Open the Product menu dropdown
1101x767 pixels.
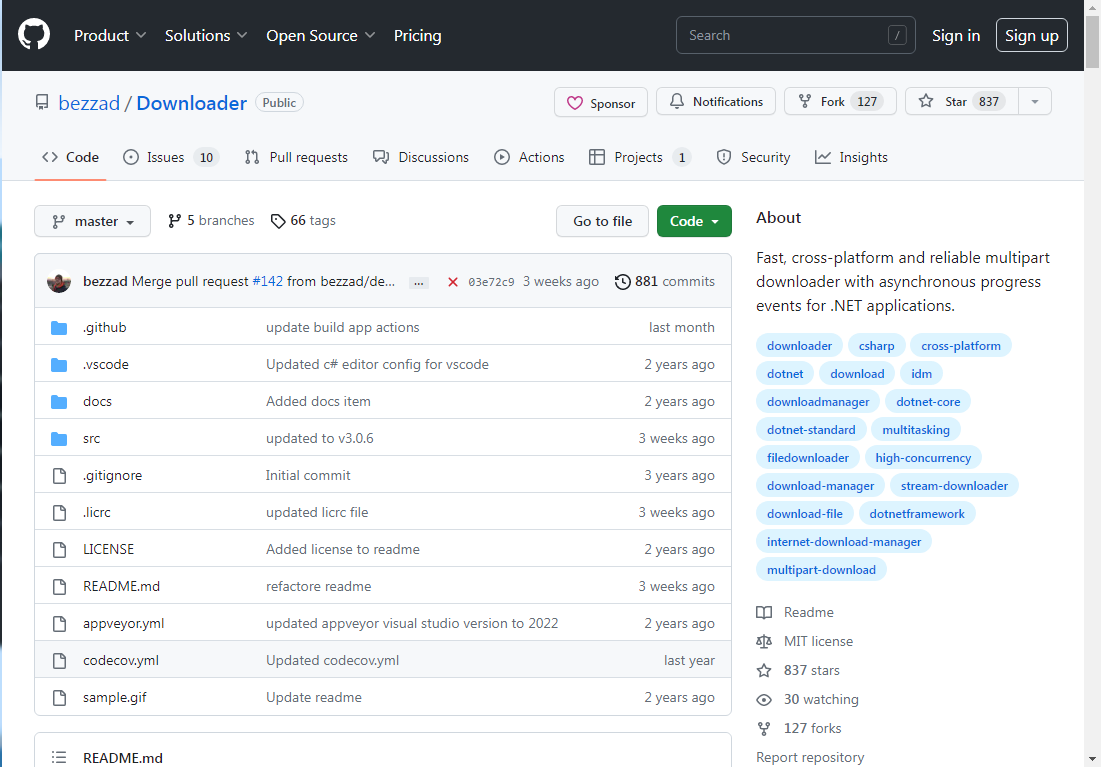point(110,35)
